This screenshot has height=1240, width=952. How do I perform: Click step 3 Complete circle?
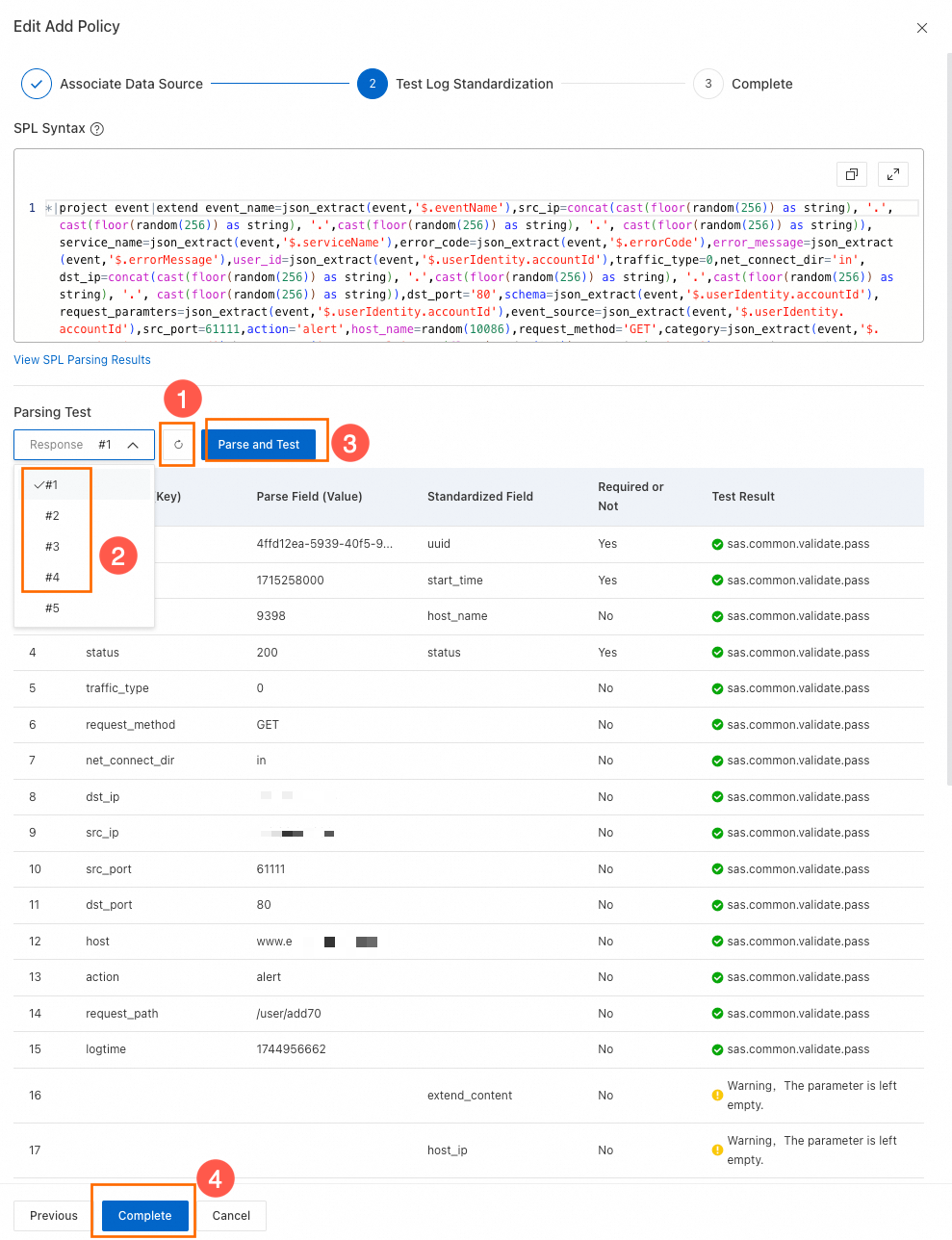(708, 84)
